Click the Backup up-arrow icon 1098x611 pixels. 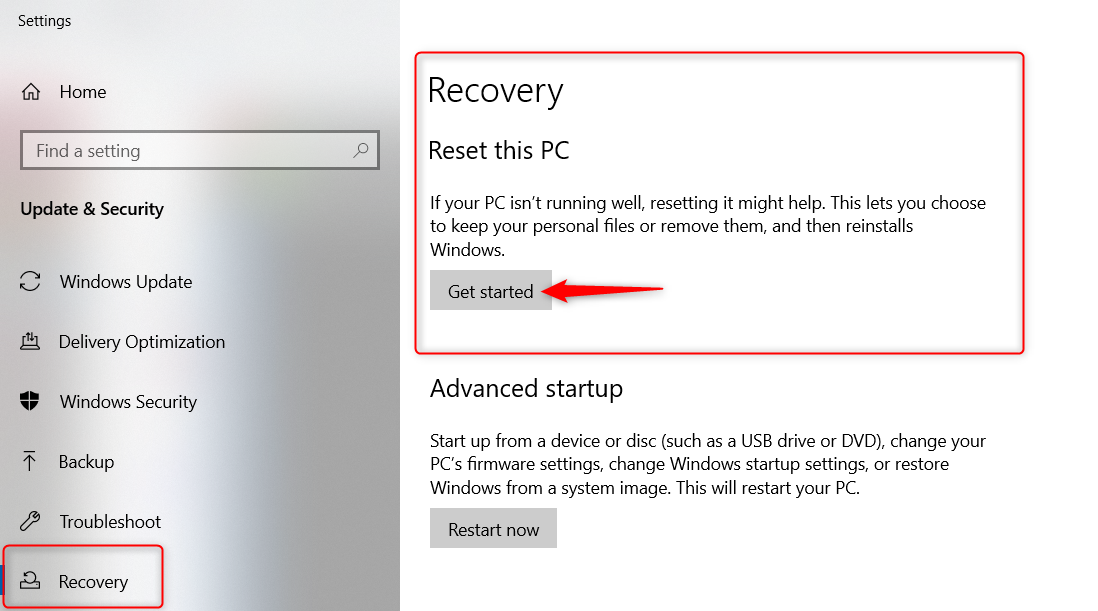click(31, 461)
